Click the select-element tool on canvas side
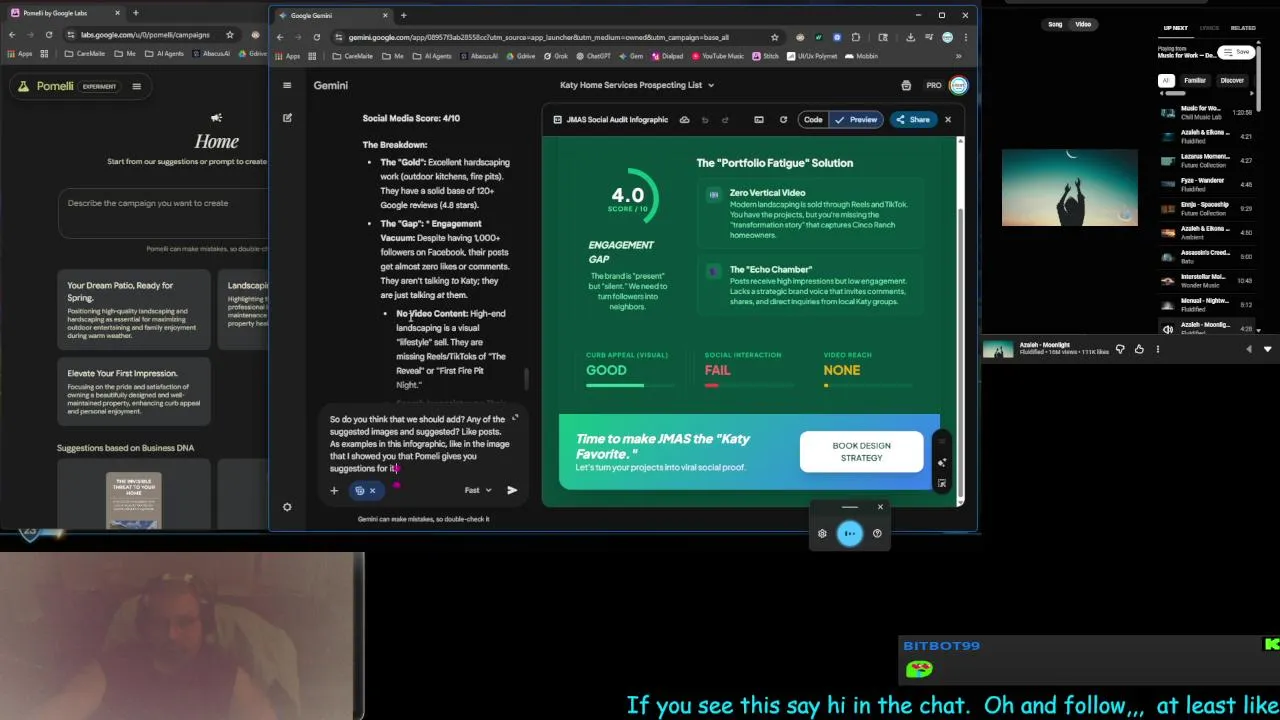 coord(941,483)
